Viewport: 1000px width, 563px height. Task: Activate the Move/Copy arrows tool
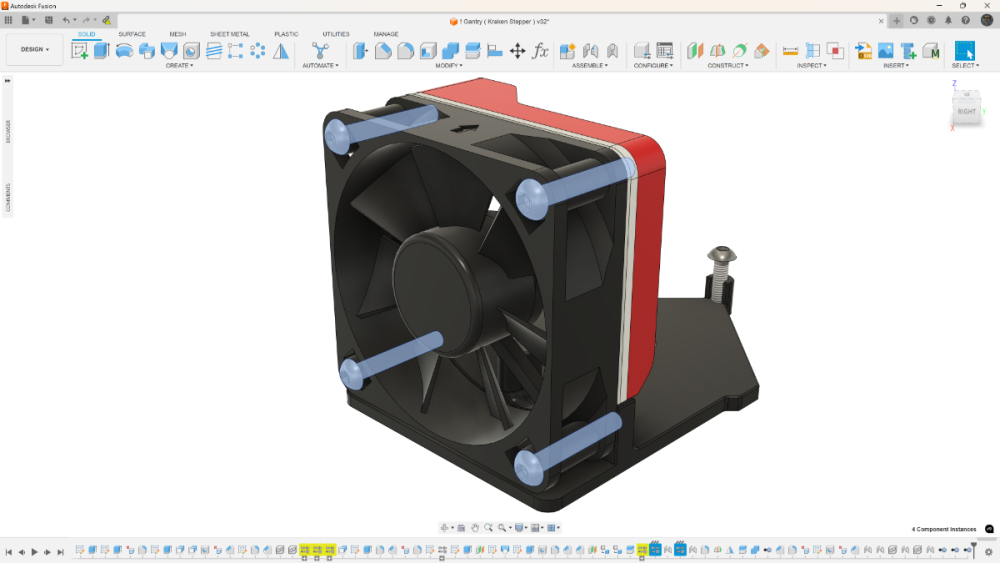tap(517, 51)
